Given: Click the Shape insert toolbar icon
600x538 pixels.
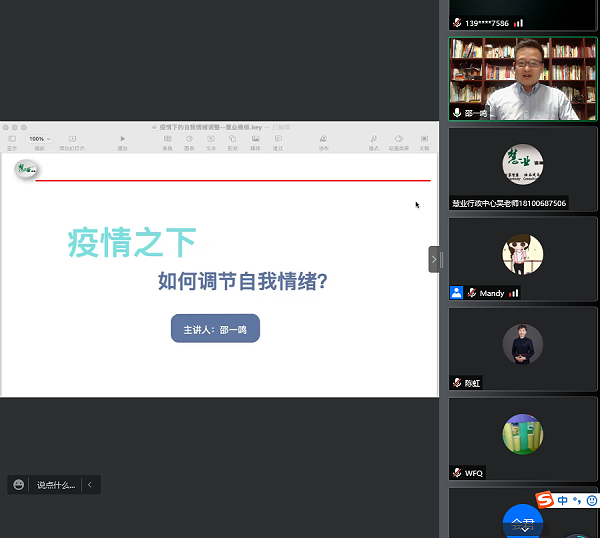Looking at the screenshot, I should [233, 139].
